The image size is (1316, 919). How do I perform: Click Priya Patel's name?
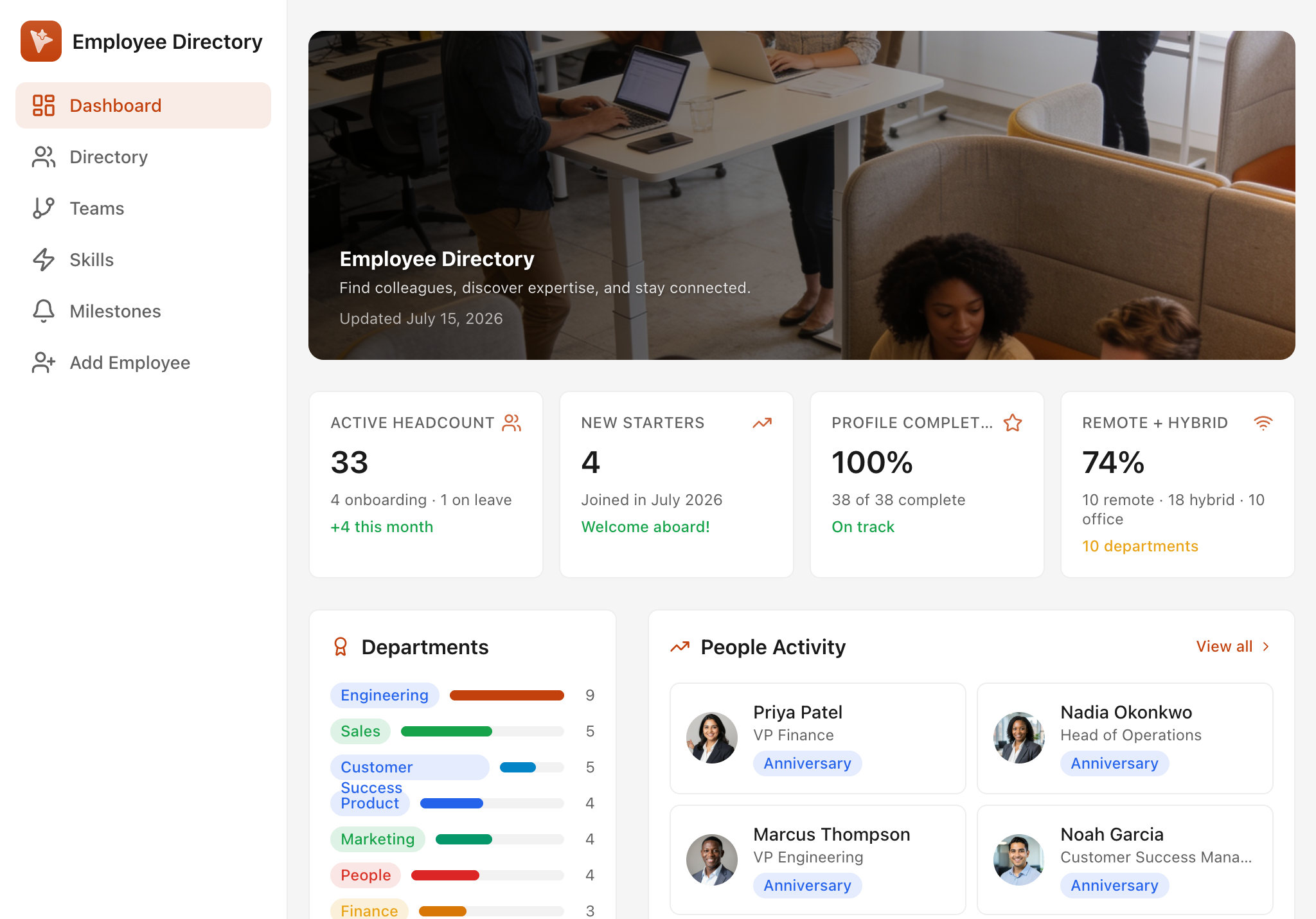(x=797, y=712)
